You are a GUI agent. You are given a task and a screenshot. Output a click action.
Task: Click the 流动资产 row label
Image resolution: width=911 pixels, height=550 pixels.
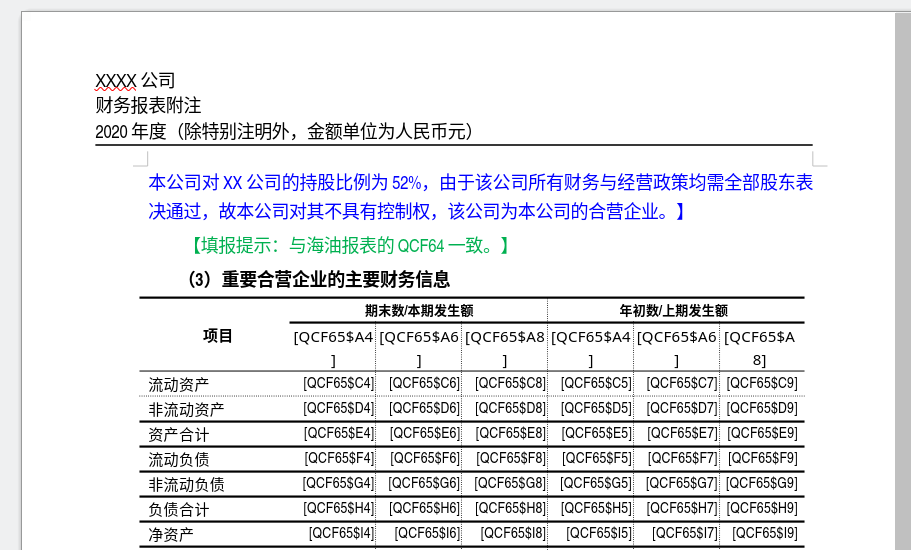pos(179,384)
